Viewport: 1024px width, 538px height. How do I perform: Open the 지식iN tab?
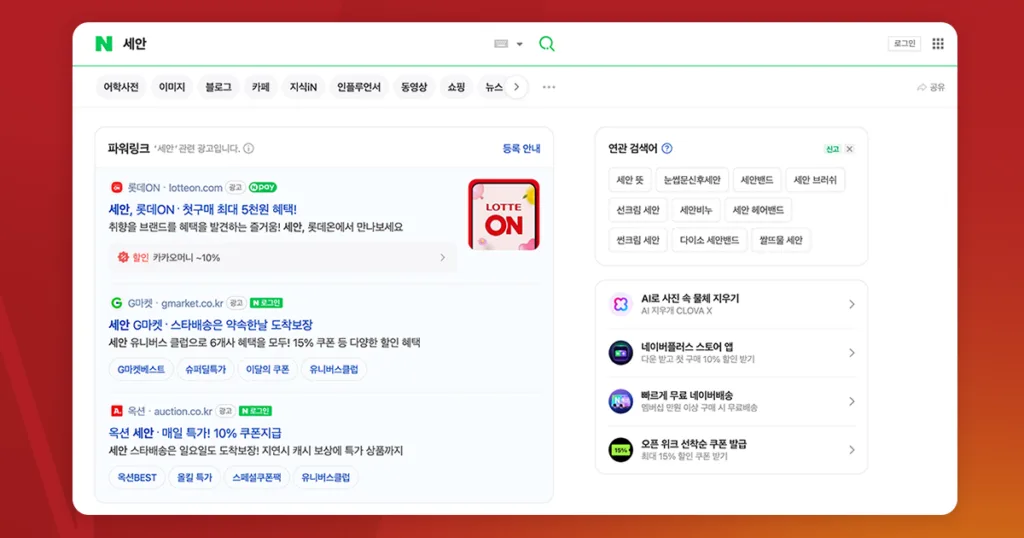303,87
